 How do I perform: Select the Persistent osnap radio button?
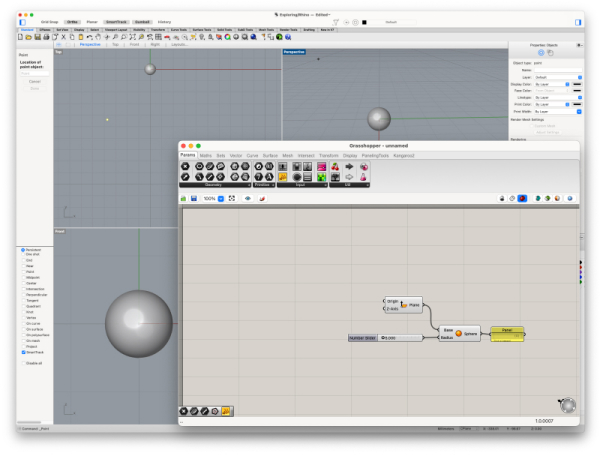tap(23, 250)
